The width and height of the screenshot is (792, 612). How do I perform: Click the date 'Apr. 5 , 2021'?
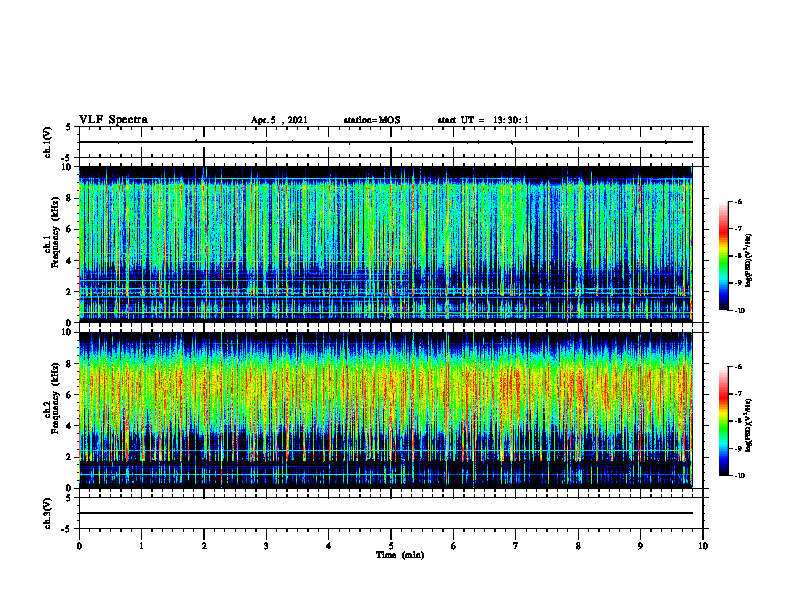tap(279, 120)
